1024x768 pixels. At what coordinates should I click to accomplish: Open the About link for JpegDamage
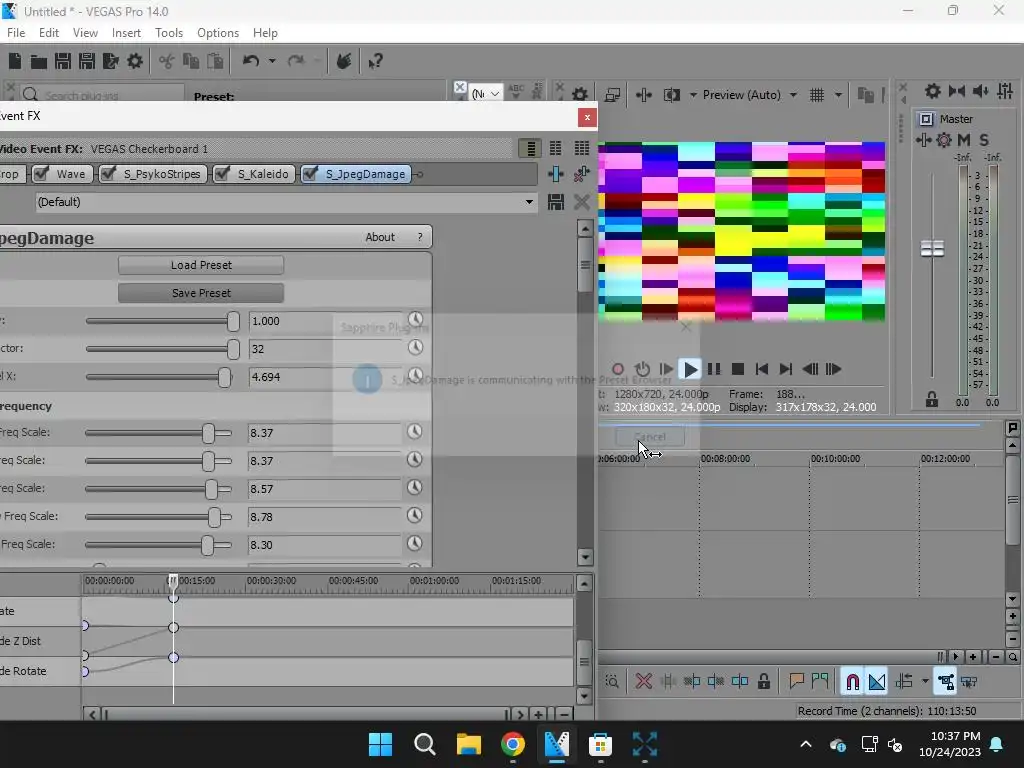click(x=380, y=237)
